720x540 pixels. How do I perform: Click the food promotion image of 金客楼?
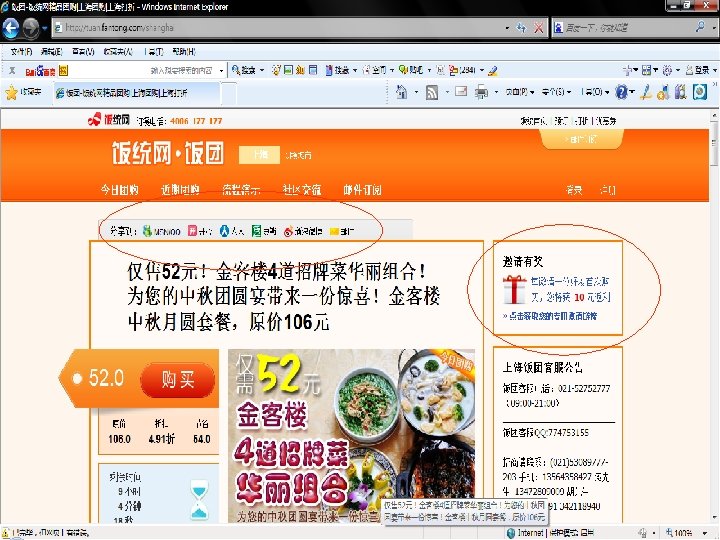pyautogui.click(x=351, y=435)
